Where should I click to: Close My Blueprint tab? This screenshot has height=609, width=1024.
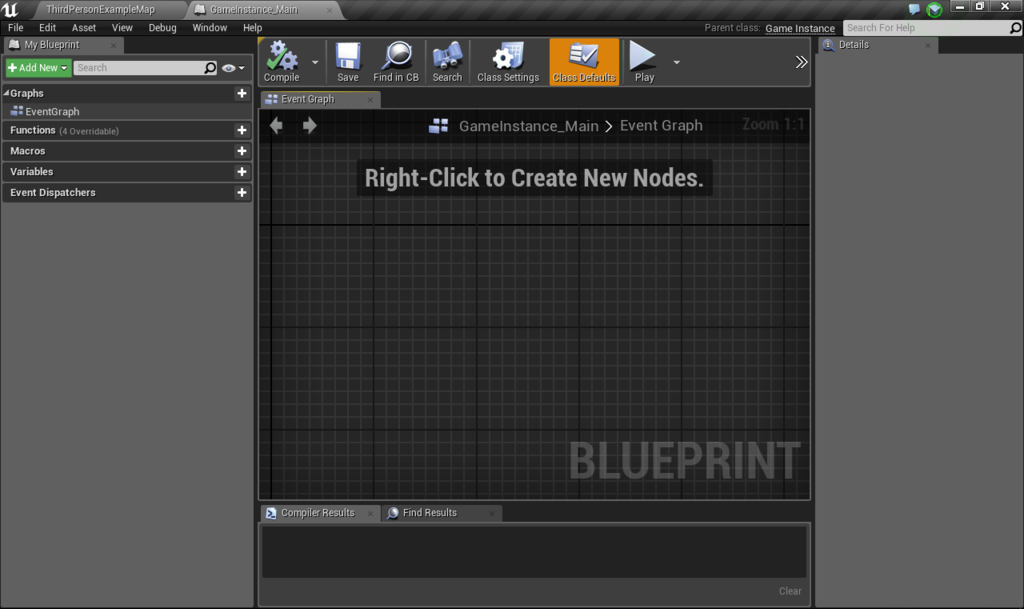click(x=114, y=45)
